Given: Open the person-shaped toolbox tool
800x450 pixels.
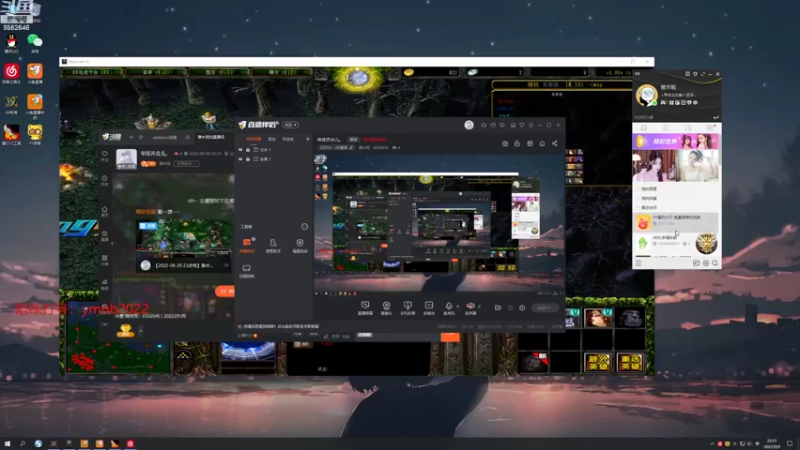Looking at the screenshot, I should [x=273, y=245].
